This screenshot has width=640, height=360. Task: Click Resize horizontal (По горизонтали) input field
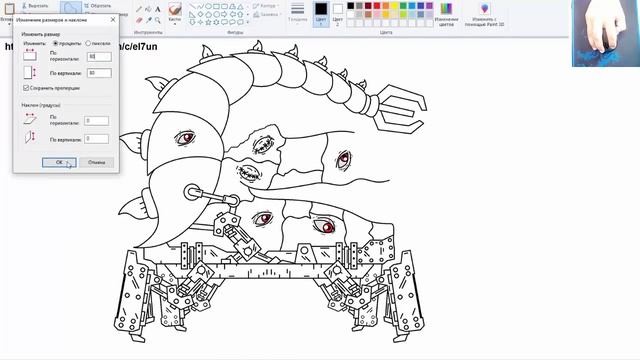pos(99,56)
